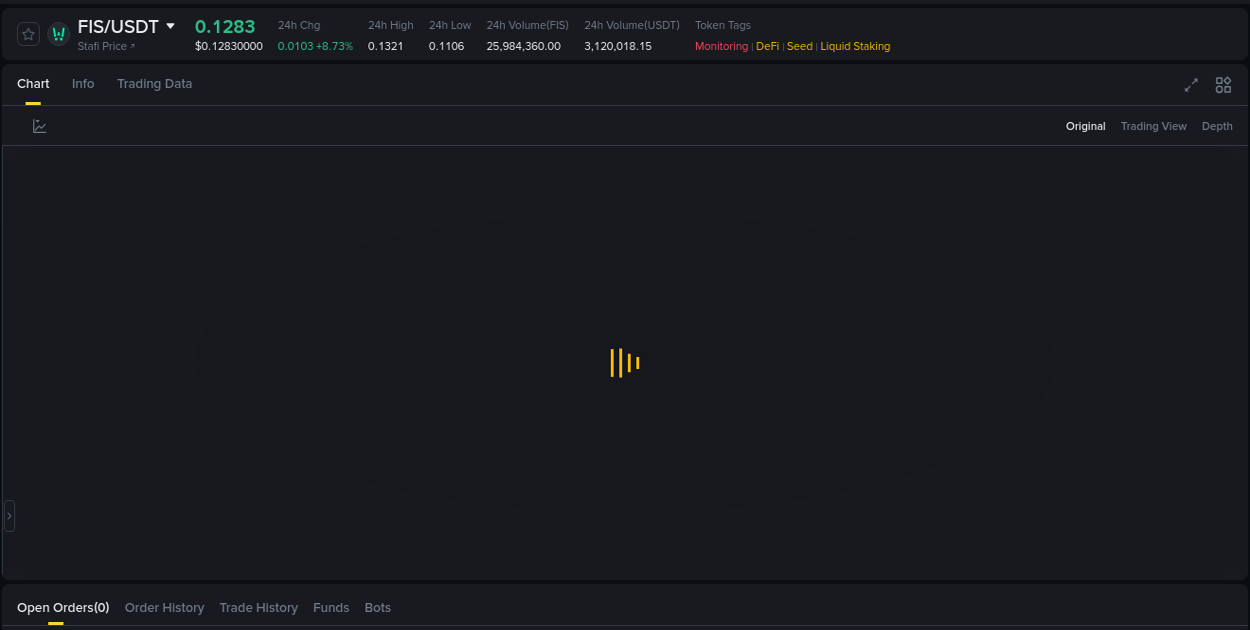Enable the Trading View chart mode
Viewport: 1250px width, 630px height.
click(x=1153, y=126)
